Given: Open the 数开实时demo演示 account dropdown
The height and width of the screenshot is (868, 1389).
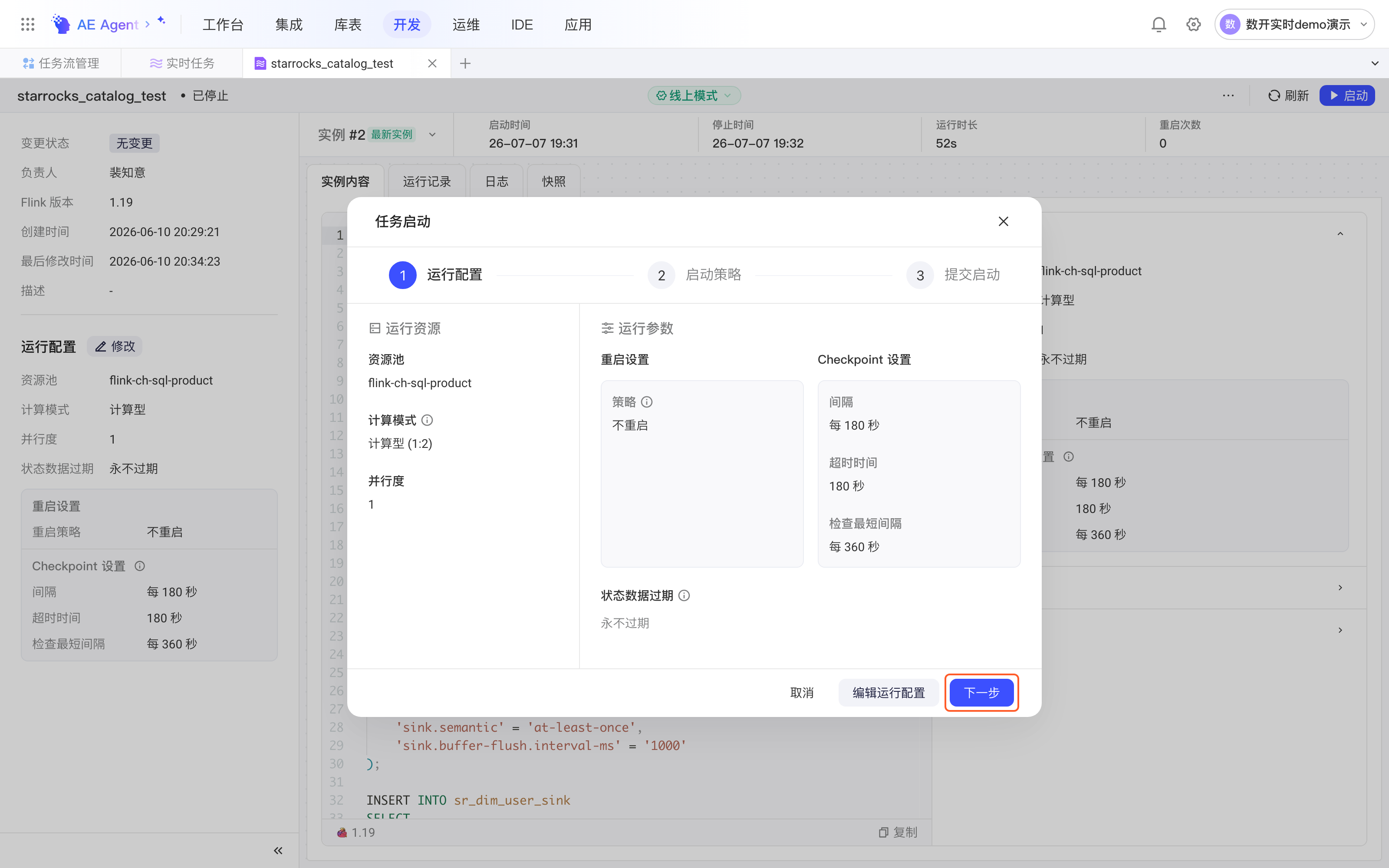Looking at the screenshot, I should (x=1294, y=24).
